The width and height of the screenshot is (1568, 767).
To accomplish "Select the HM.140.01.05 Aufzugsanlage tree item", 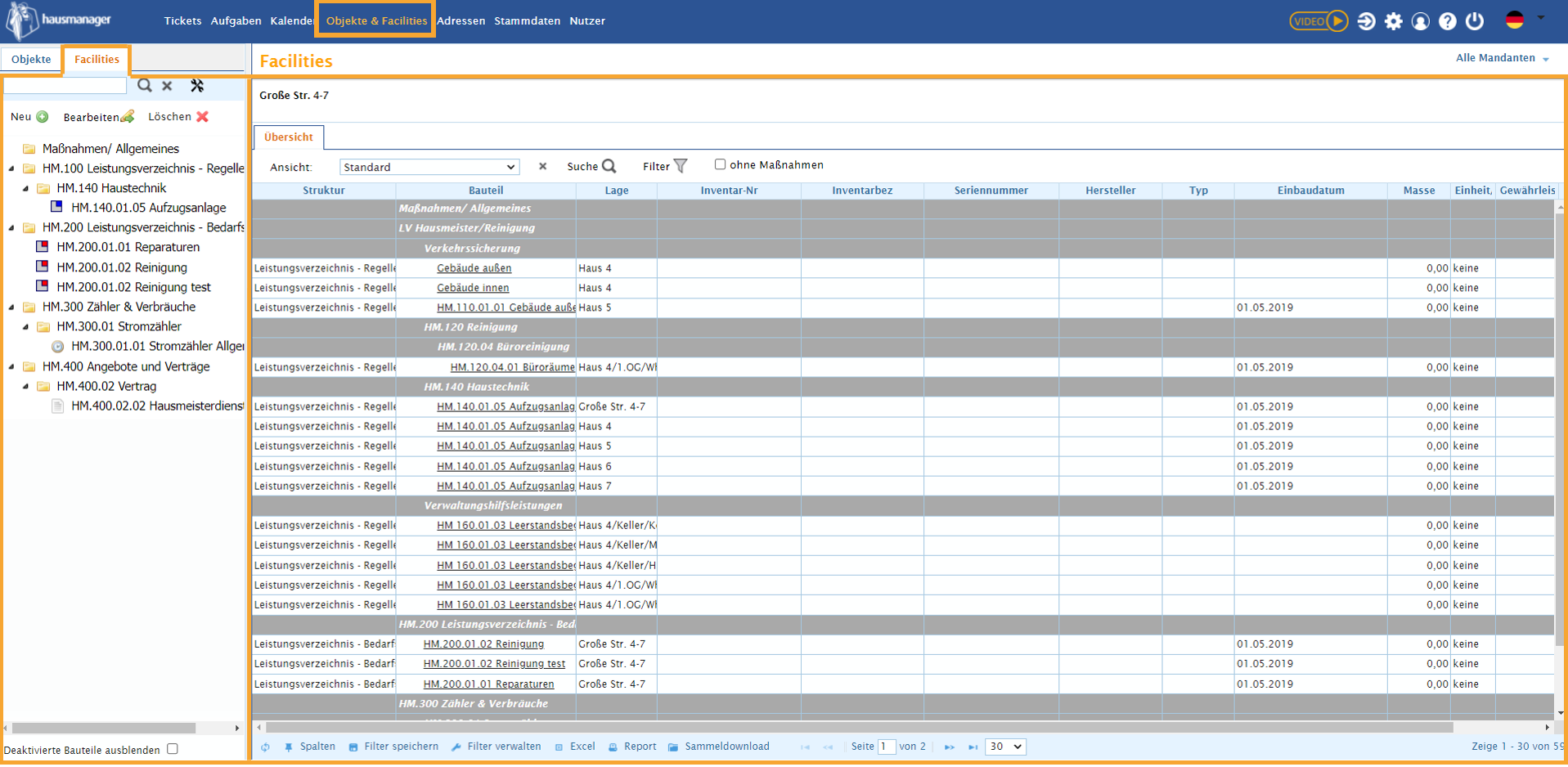I will click(148, 208).
